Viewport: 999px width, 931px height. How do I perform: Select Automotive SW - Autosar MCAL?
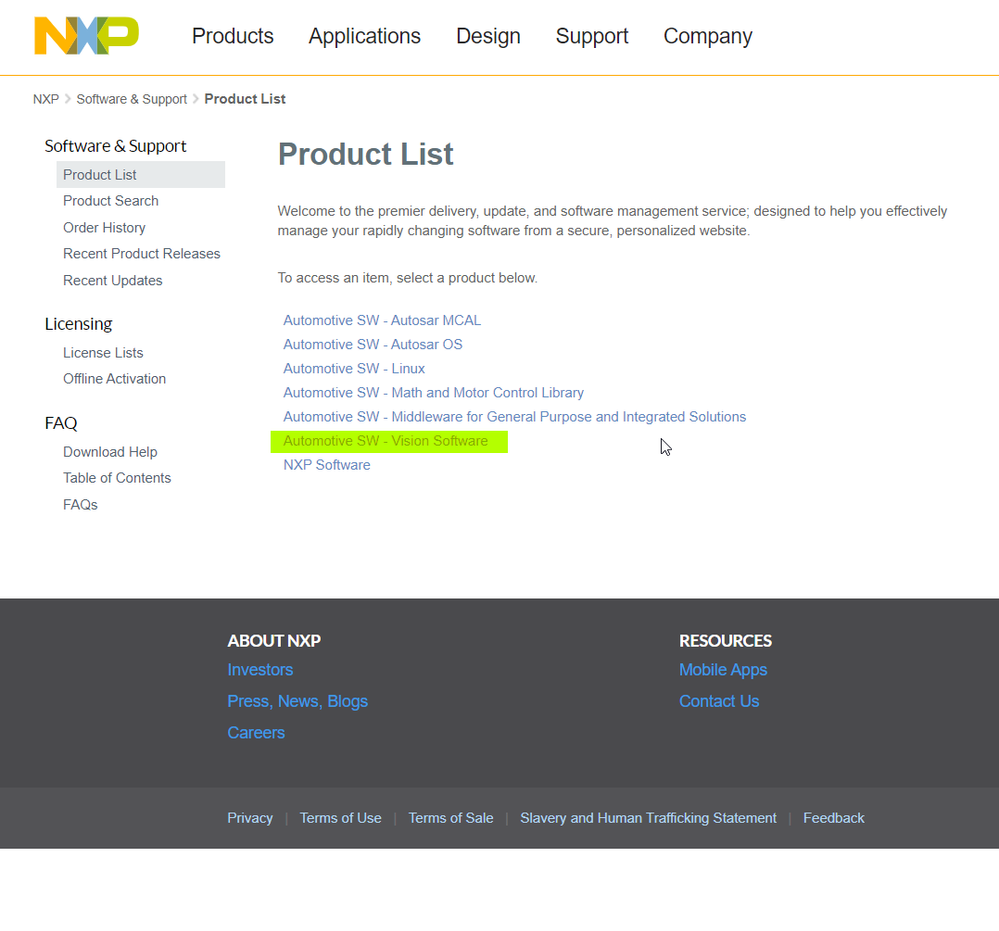pyautogui.click(x=382, y=321)
